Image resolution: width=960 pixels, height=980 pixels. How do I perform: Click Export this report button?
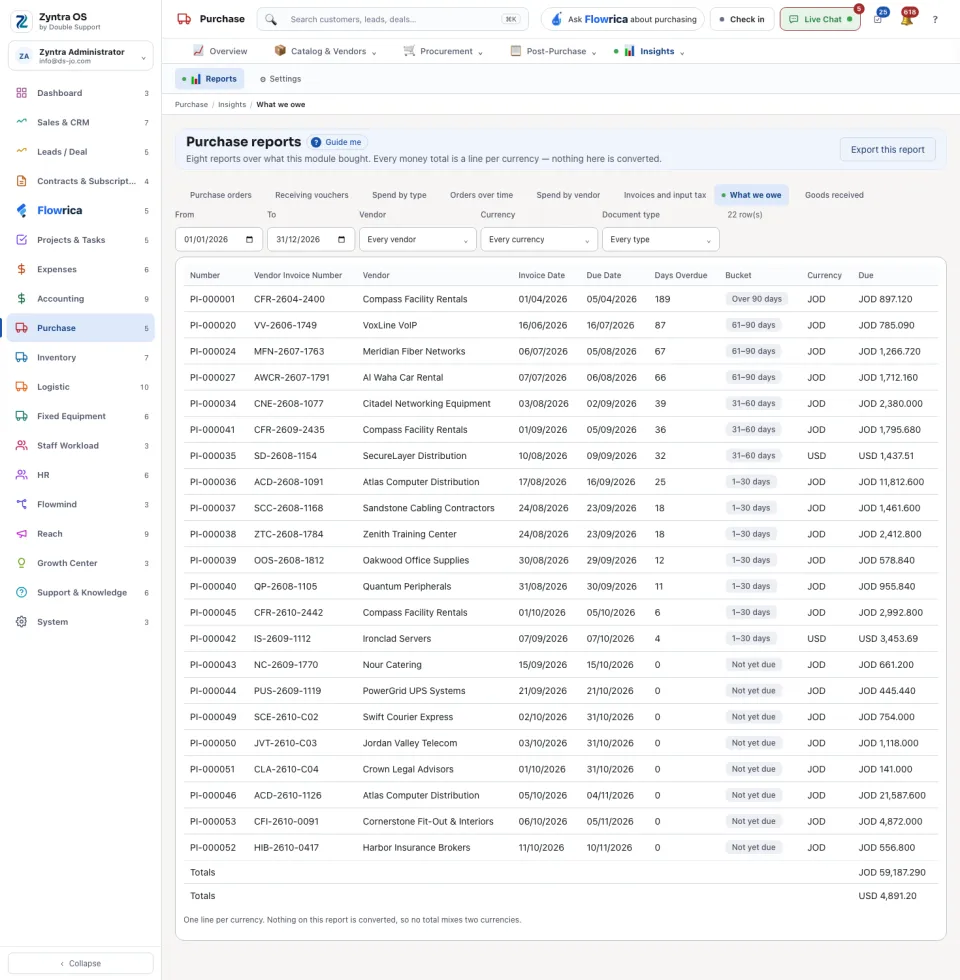click(888, 149)
